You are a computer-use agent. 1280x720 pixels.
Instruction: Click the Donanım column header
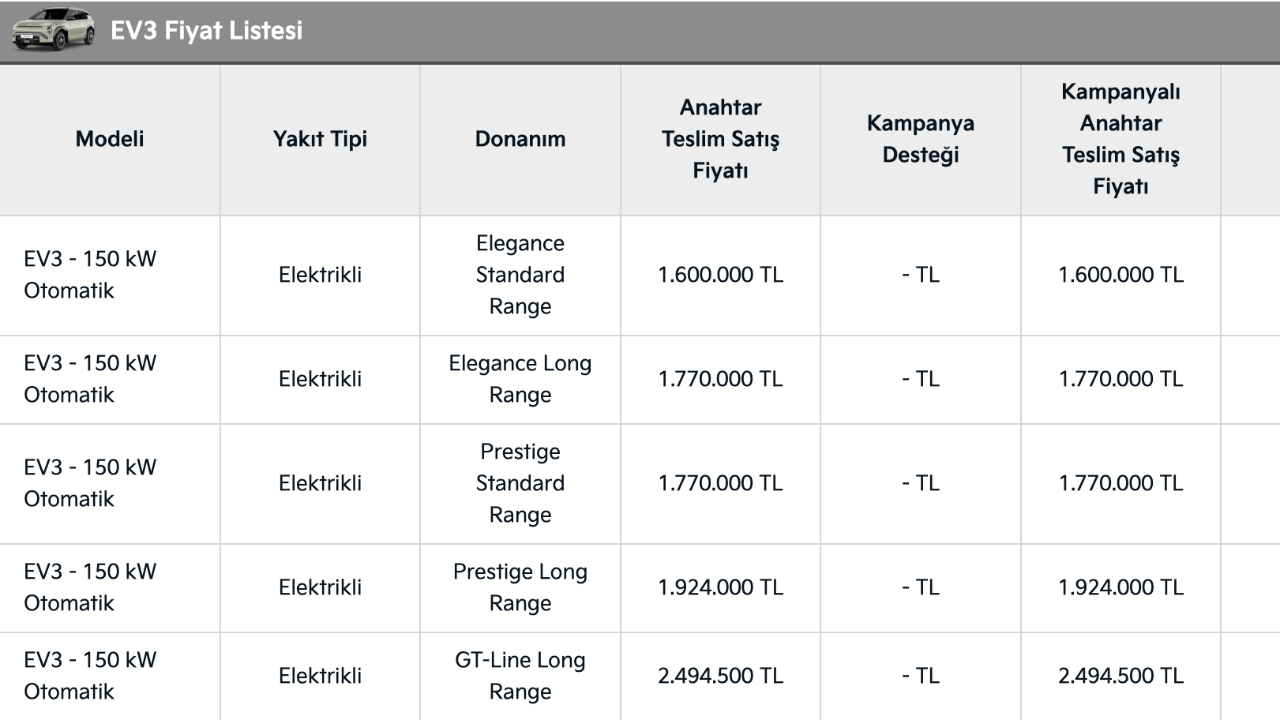(x=520, y=139)
